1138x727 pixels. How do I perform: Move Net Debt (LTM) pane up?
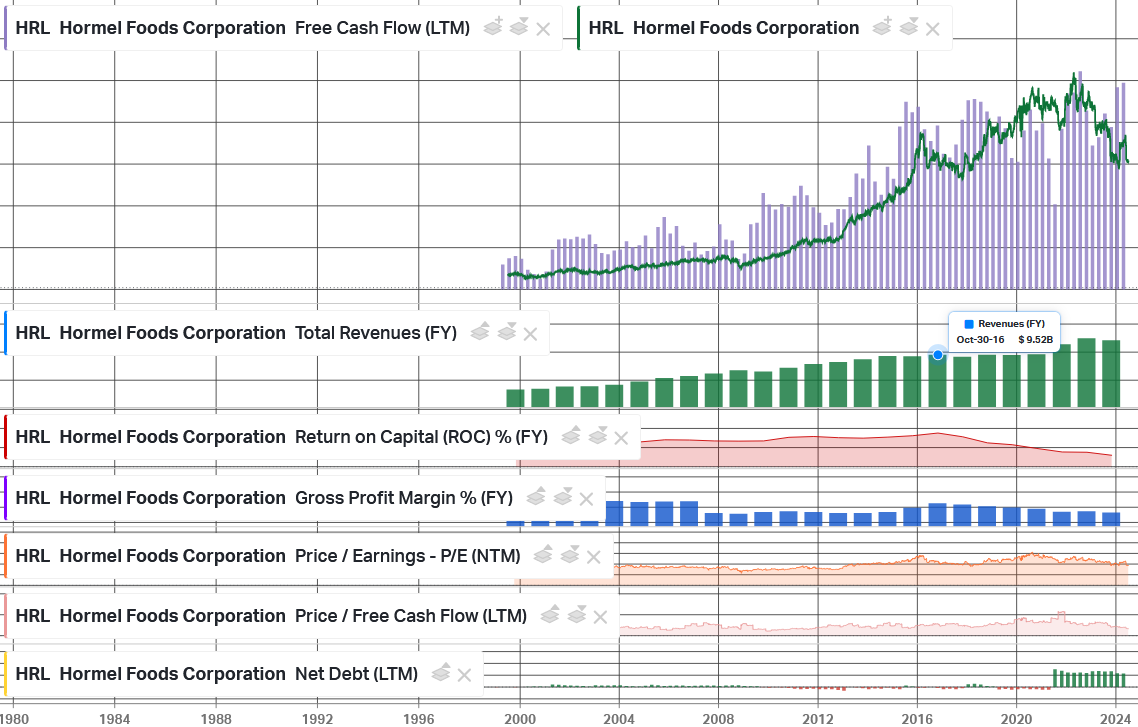[x=441, y=673]
